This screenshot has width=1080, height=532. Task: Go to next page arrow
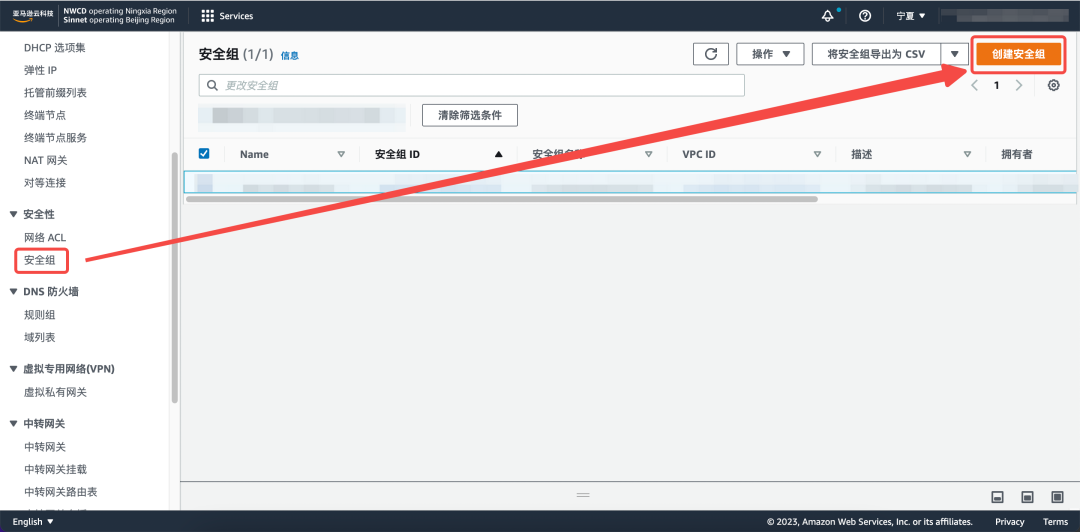(1019, 85)
